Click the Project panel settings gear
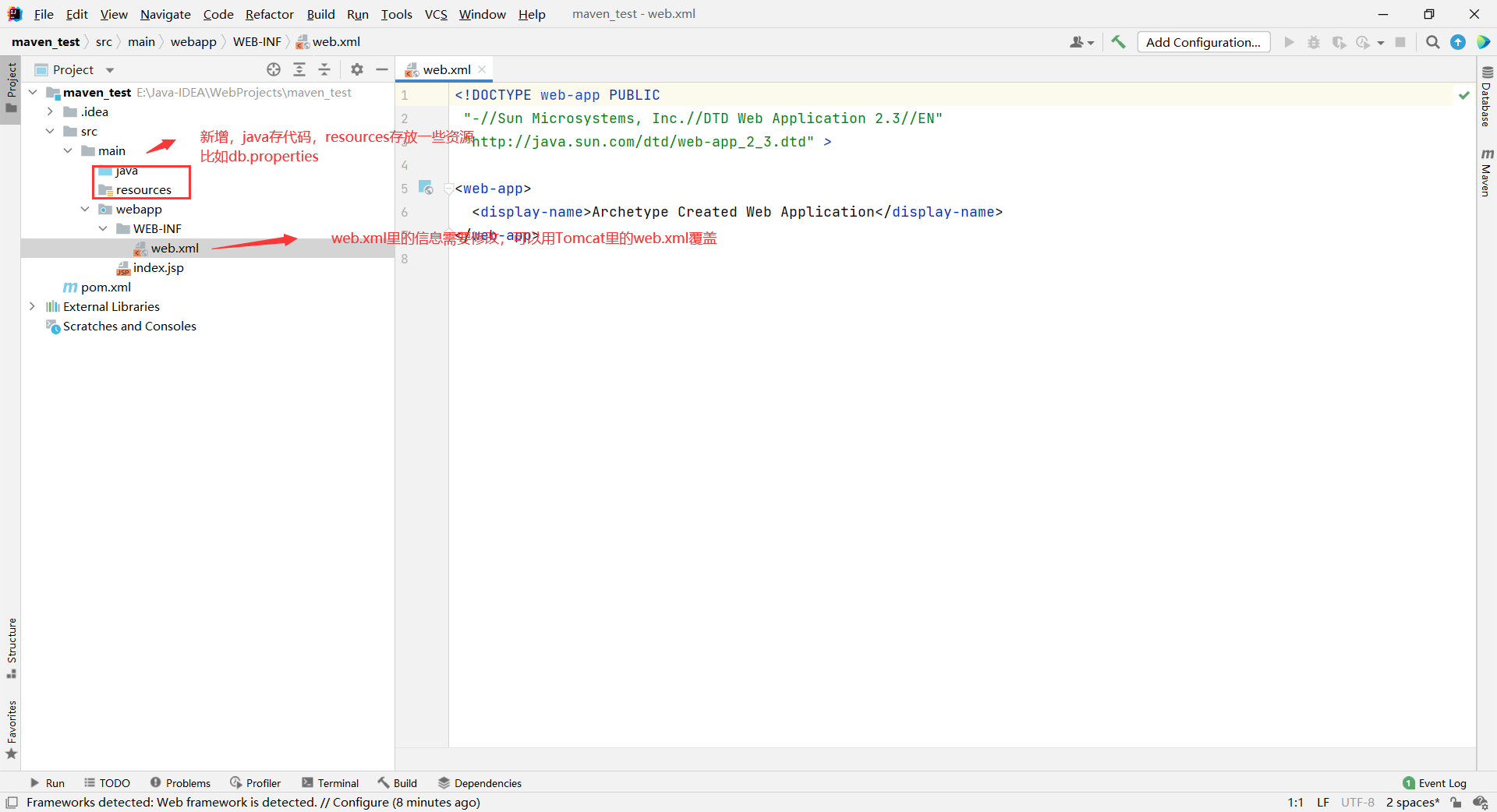 [356, 69]
